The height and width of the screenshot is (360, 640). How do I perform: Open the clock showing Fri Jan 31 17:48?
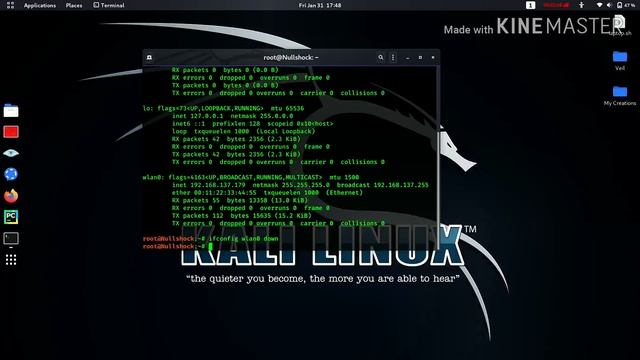coord(320,5)
